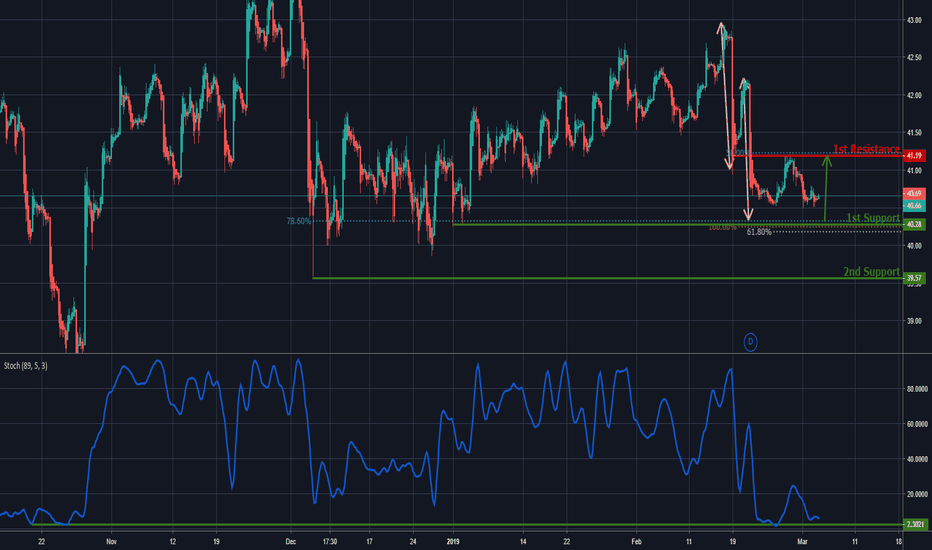Click the 43.00 price axis label
The image size is (932, 550).
point(914,20)
